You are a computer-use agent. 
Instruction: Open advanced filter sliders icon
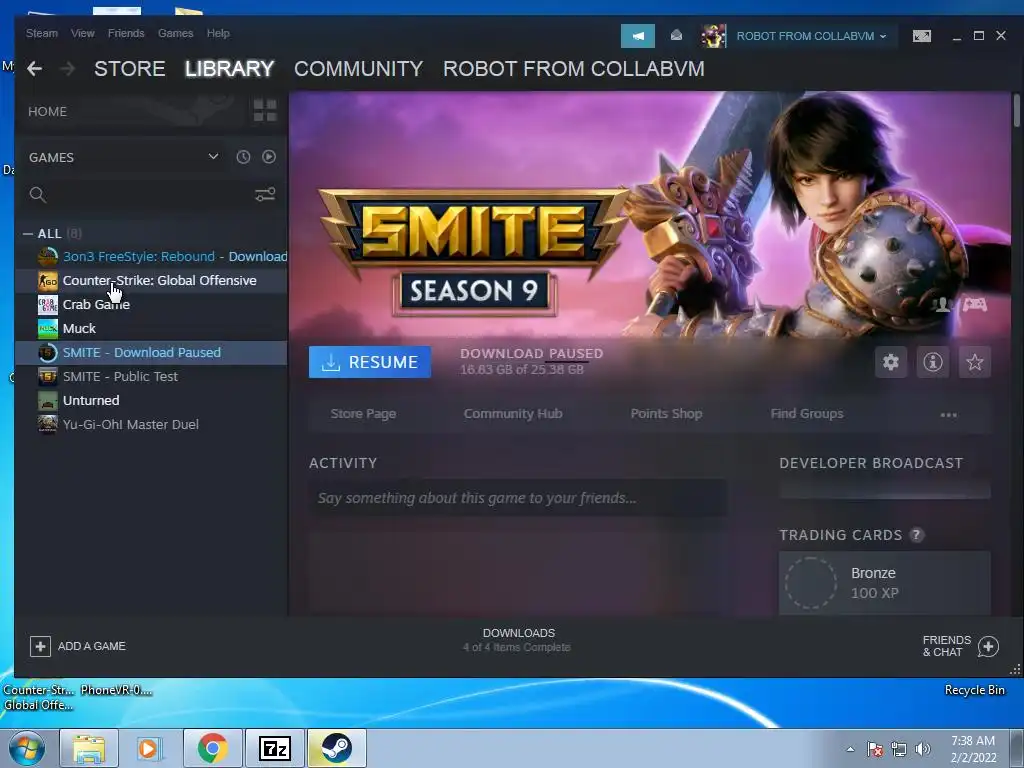point(264,194)
